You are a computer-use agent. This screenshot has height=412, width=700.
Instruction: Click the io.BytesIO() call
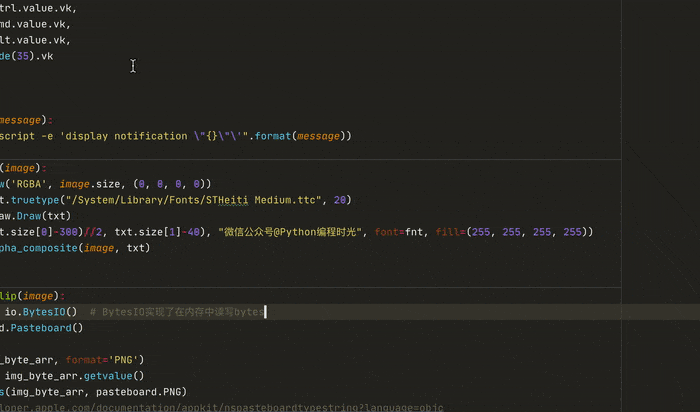point(41,312)
